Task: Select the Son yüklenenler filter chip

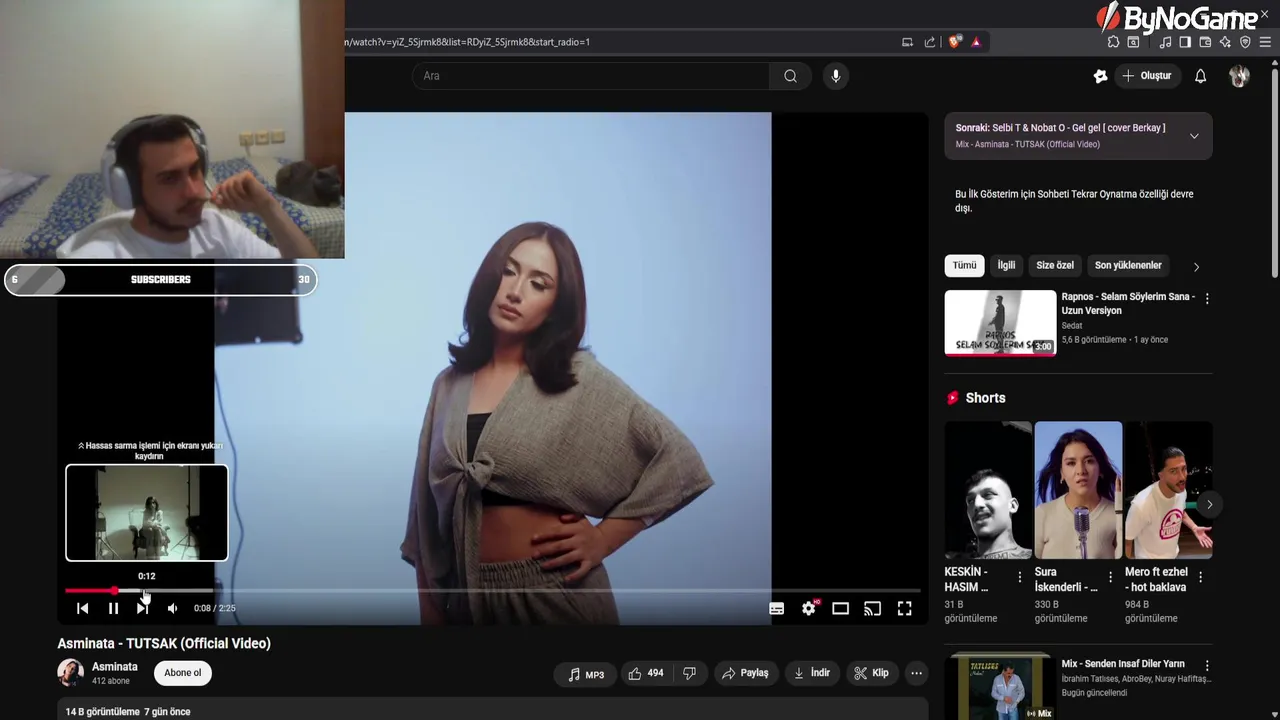Action: [1128, 265]
